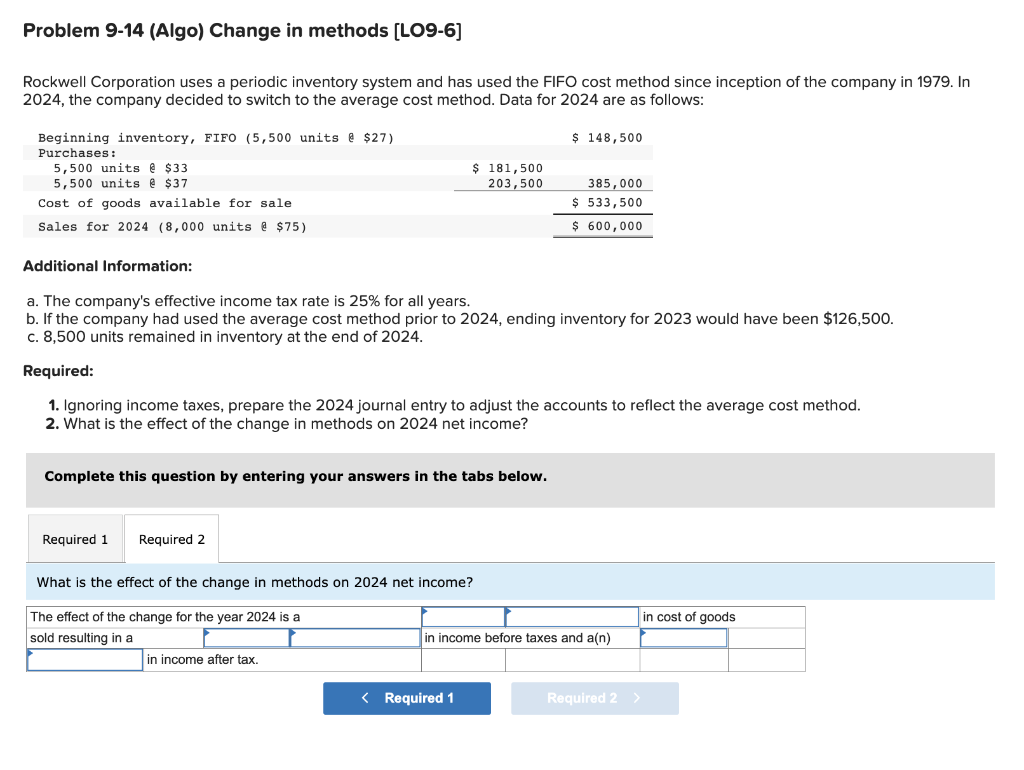The height and width of the screenshot is (770, 1024).
Task: Click the Required 1 navigation button
Action: pos(407,698)
